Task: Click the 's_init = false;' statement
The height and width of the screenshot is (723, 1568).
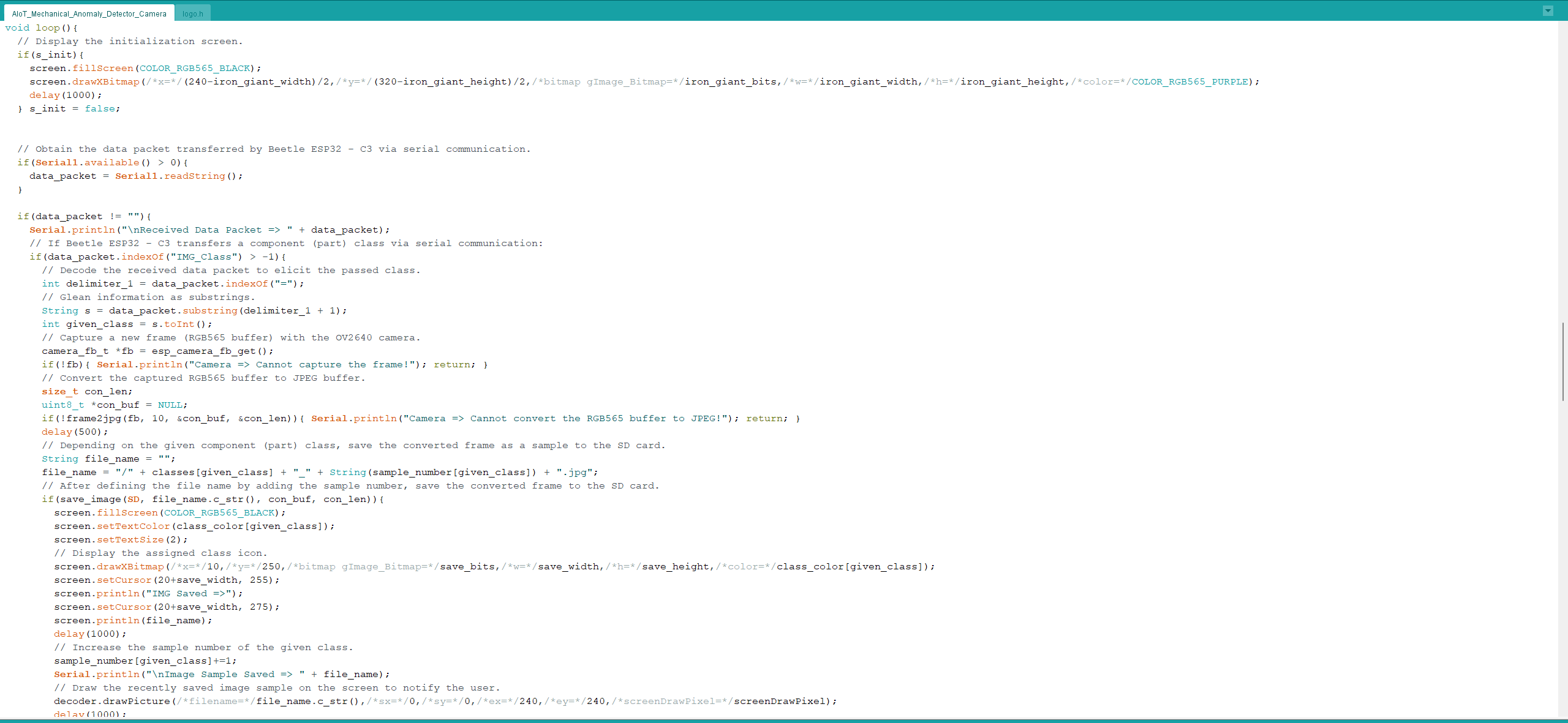Action: tap(75, 109)
